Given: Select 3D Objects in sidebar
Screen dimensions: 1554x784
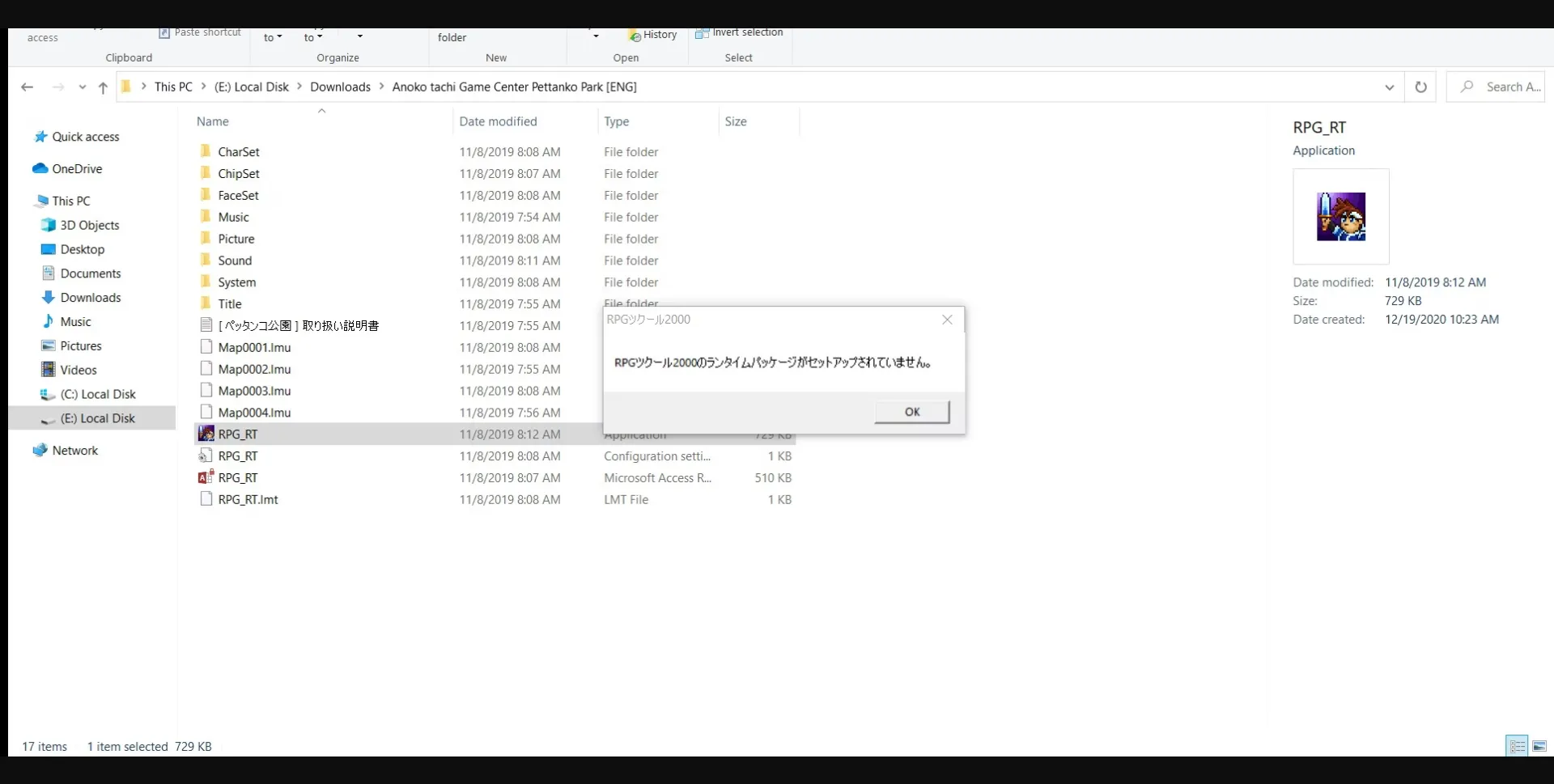Looking at the screenshot, I should 89,226.
